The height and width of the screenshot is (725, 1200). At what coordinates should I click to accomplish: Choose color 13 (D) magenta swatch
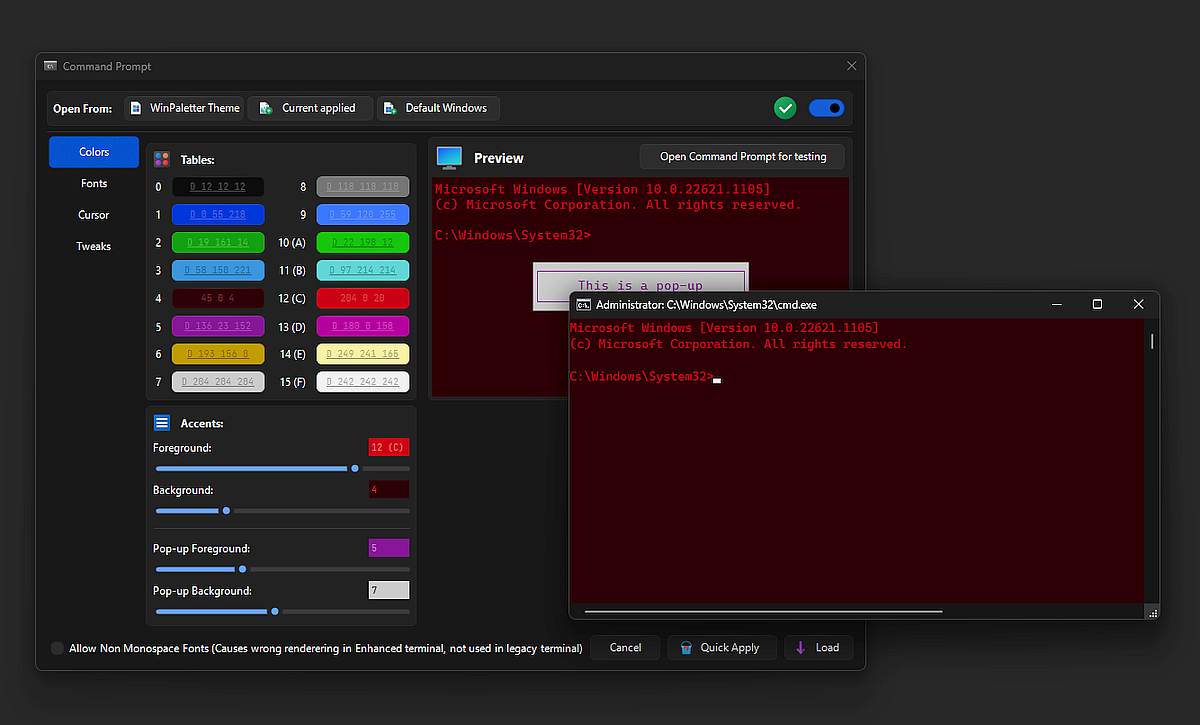click(363, 326)
